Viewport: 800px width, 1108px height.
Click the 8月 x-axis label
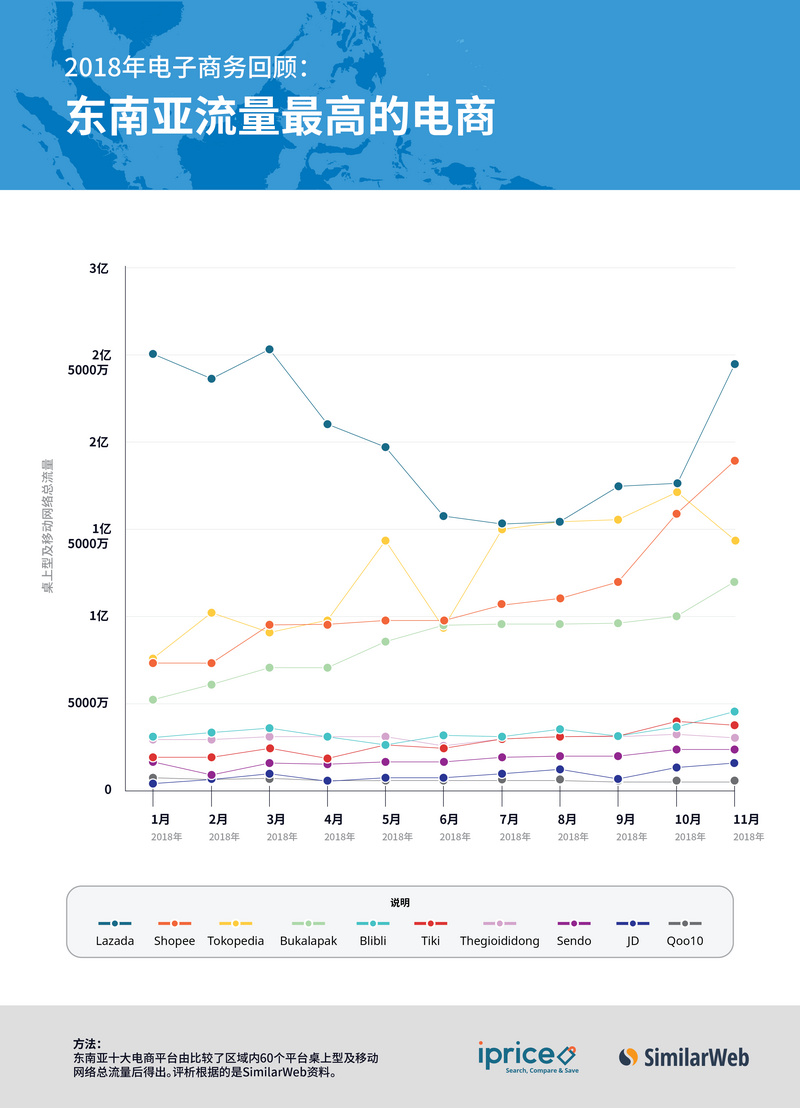click(567, 819)
